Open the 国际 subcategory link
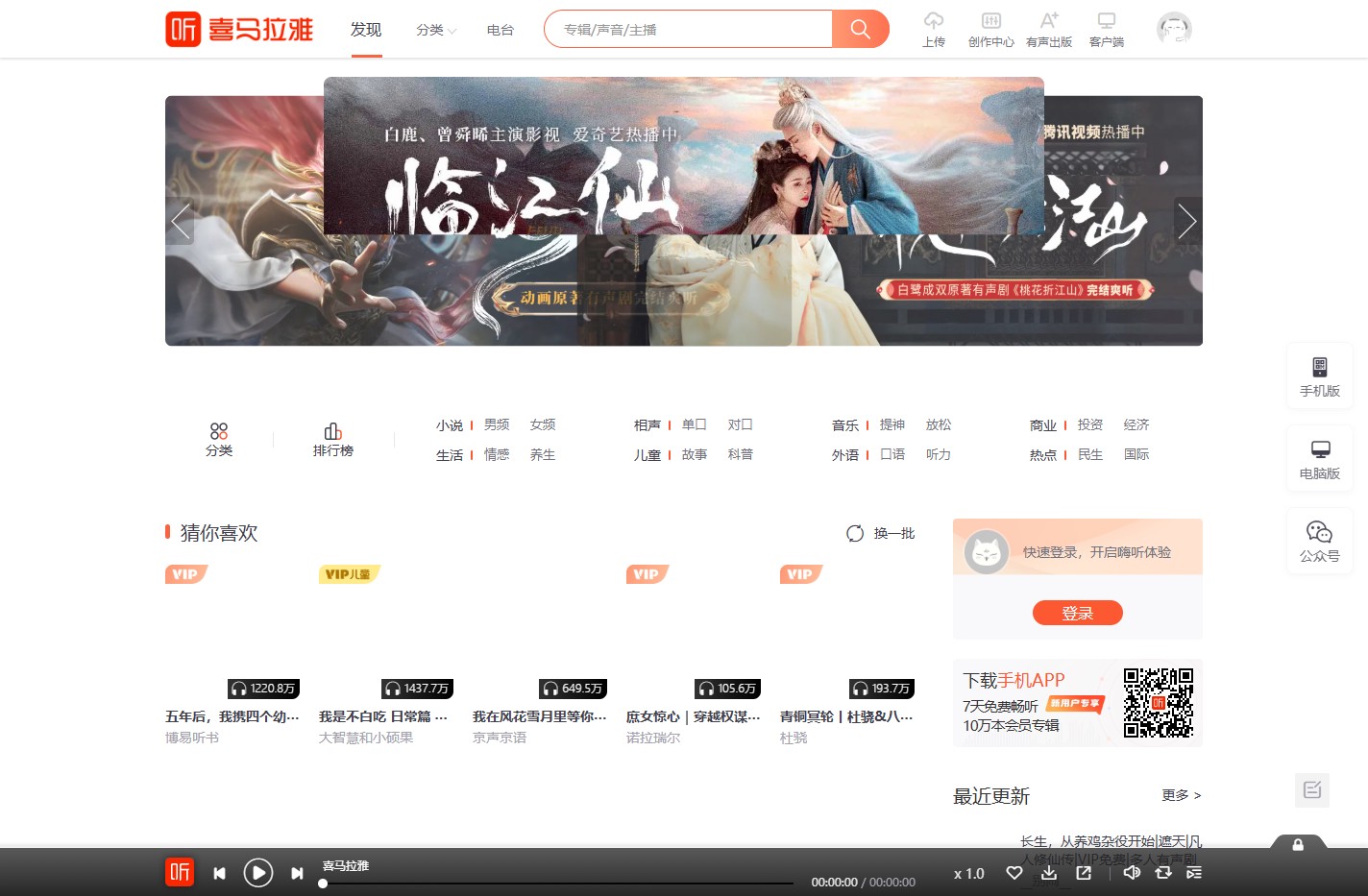The image size is (1368, 896). (1136, 454)
